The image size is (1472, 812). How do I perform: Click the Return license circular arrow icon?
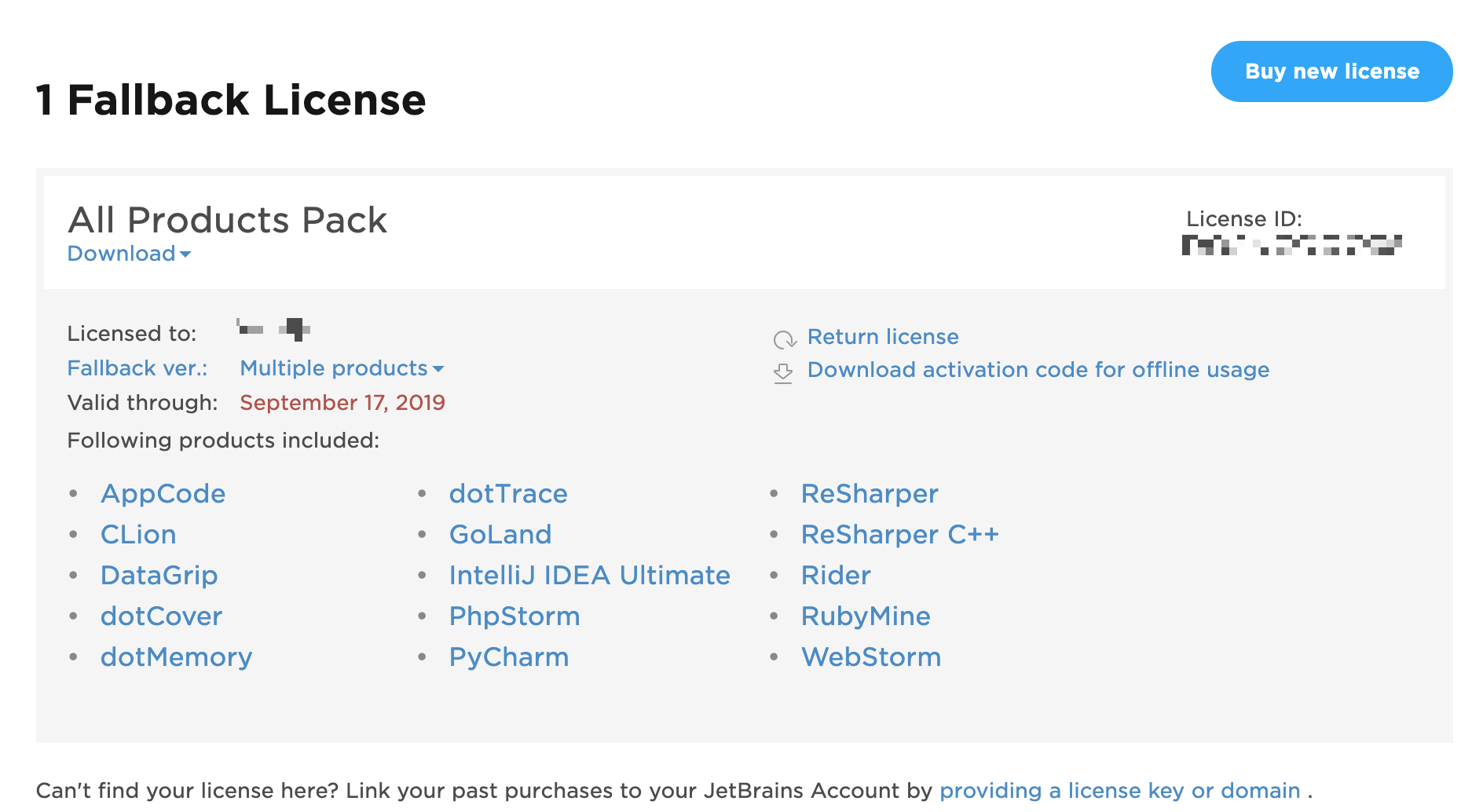(784, 339)
